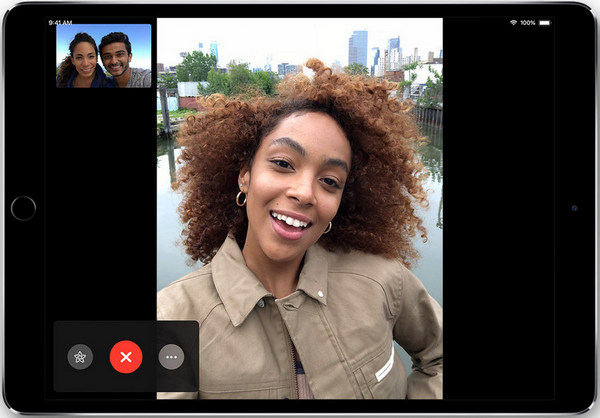Tap the battery icon in status bar

pyautogui.click(x=545, y=23)
